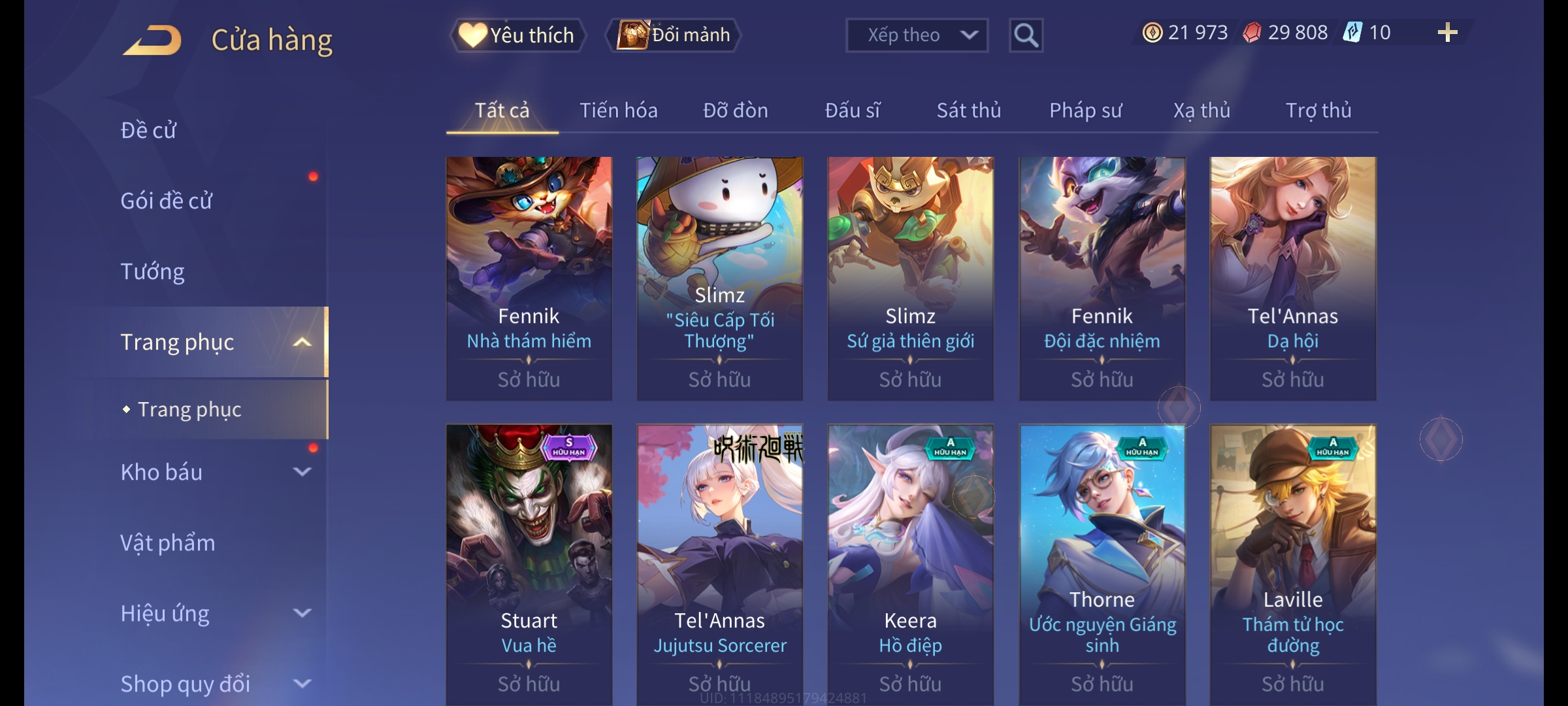Tap the plus icon to add currency

1448,33
